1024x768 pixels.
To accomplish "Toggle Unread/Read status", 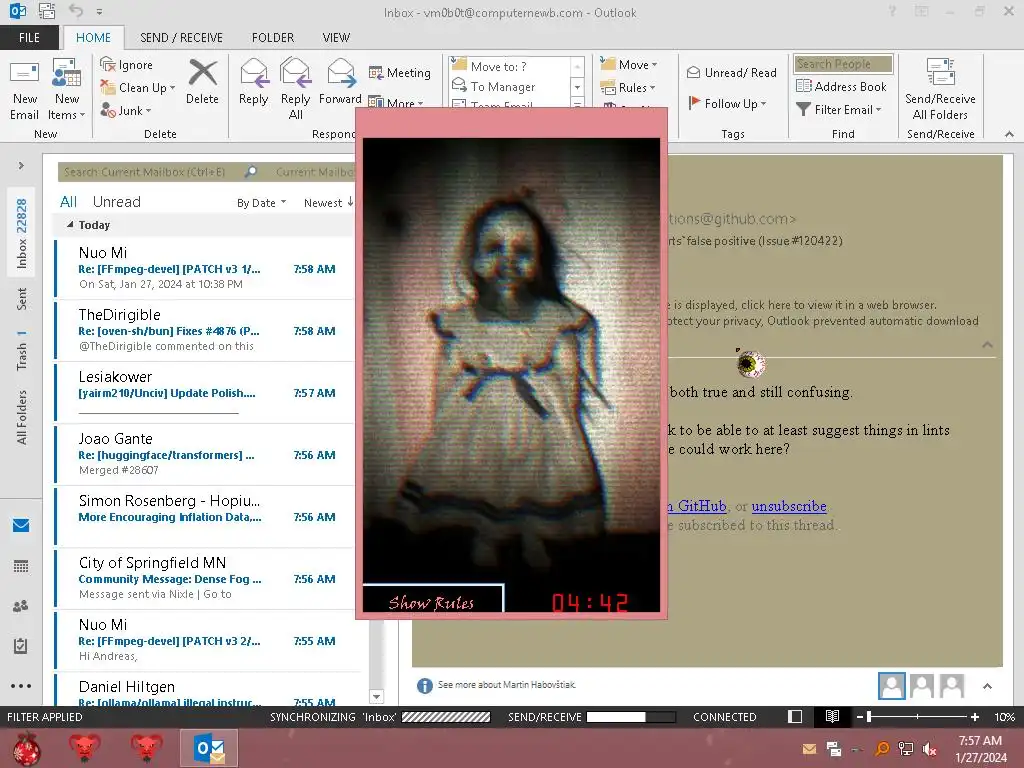I will click(x=731, y=72).
